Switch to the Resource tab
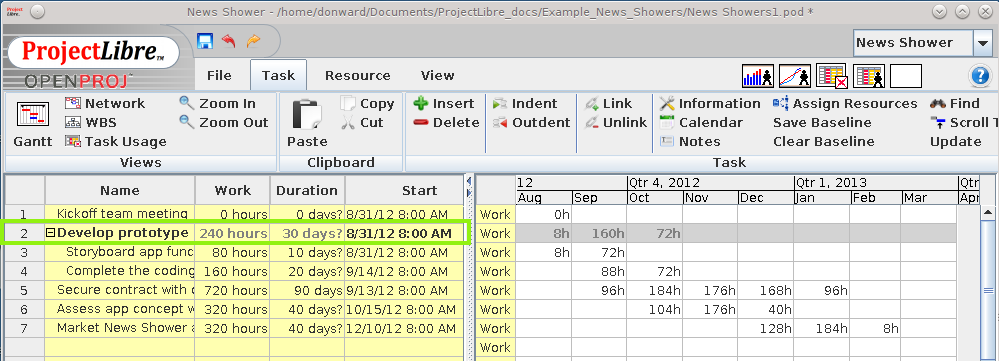 357,75
